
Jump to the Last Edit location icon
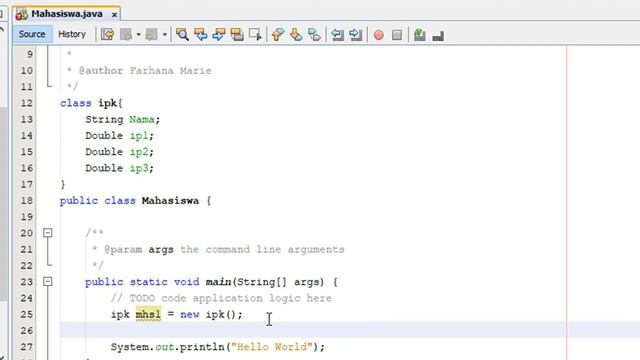point(107,35)
